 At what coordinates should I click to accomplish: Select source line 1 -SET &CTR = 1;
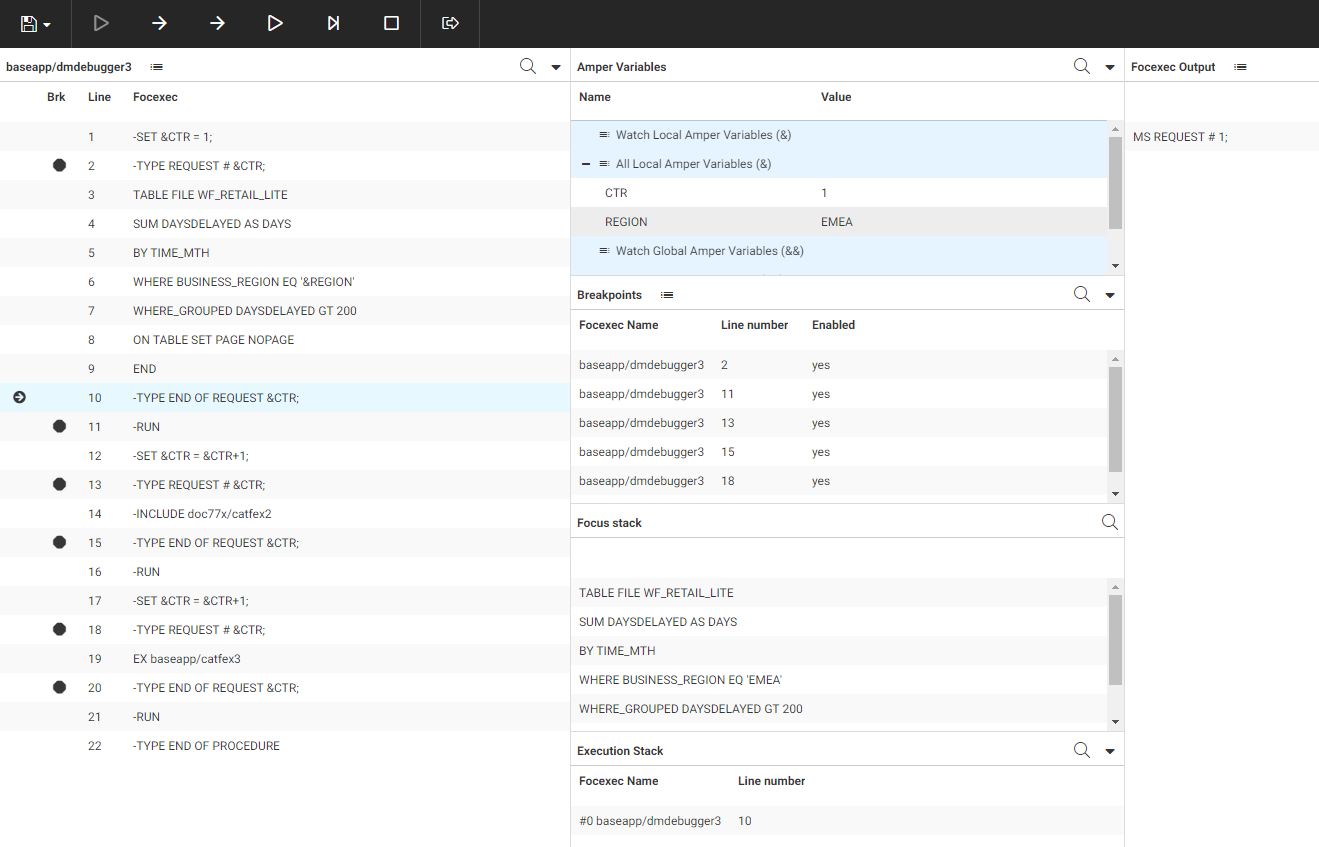(285, 137)
